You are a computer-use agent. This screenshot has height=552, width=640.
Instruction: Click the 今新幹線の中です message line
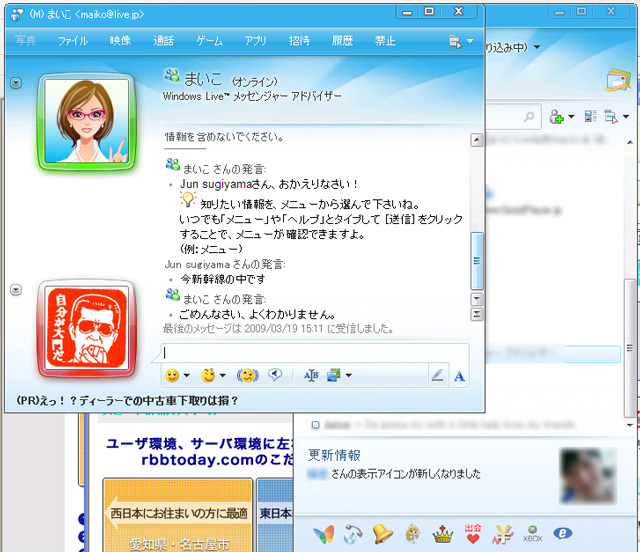pos(223,279)
